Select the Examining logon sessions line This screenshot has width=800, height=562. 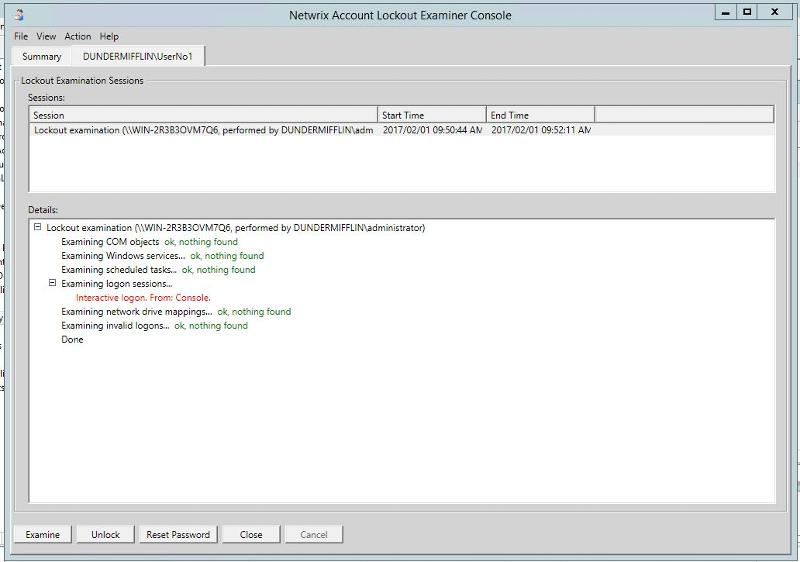[117, 284]
